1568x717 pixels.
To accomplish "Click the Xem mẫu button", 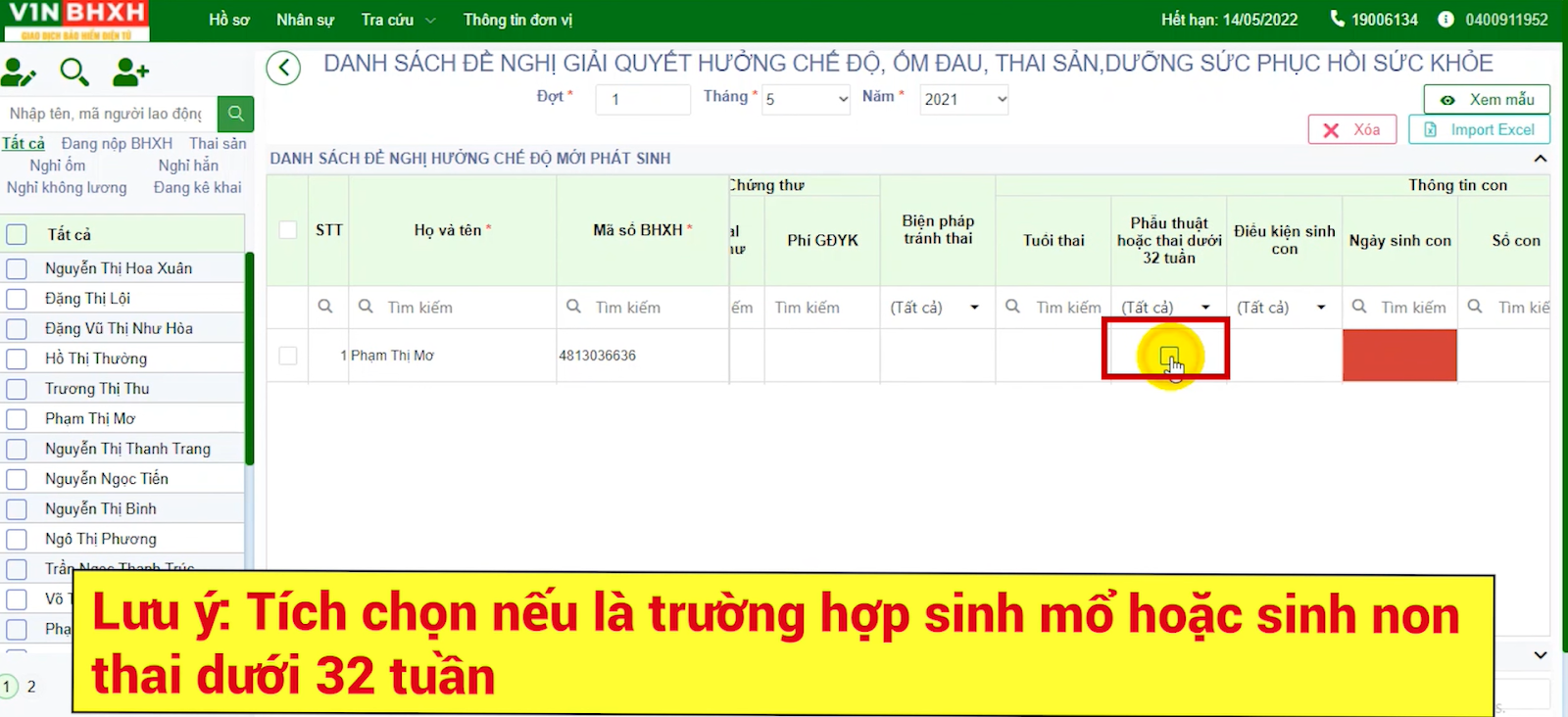I will click(x=1487, y=99).
